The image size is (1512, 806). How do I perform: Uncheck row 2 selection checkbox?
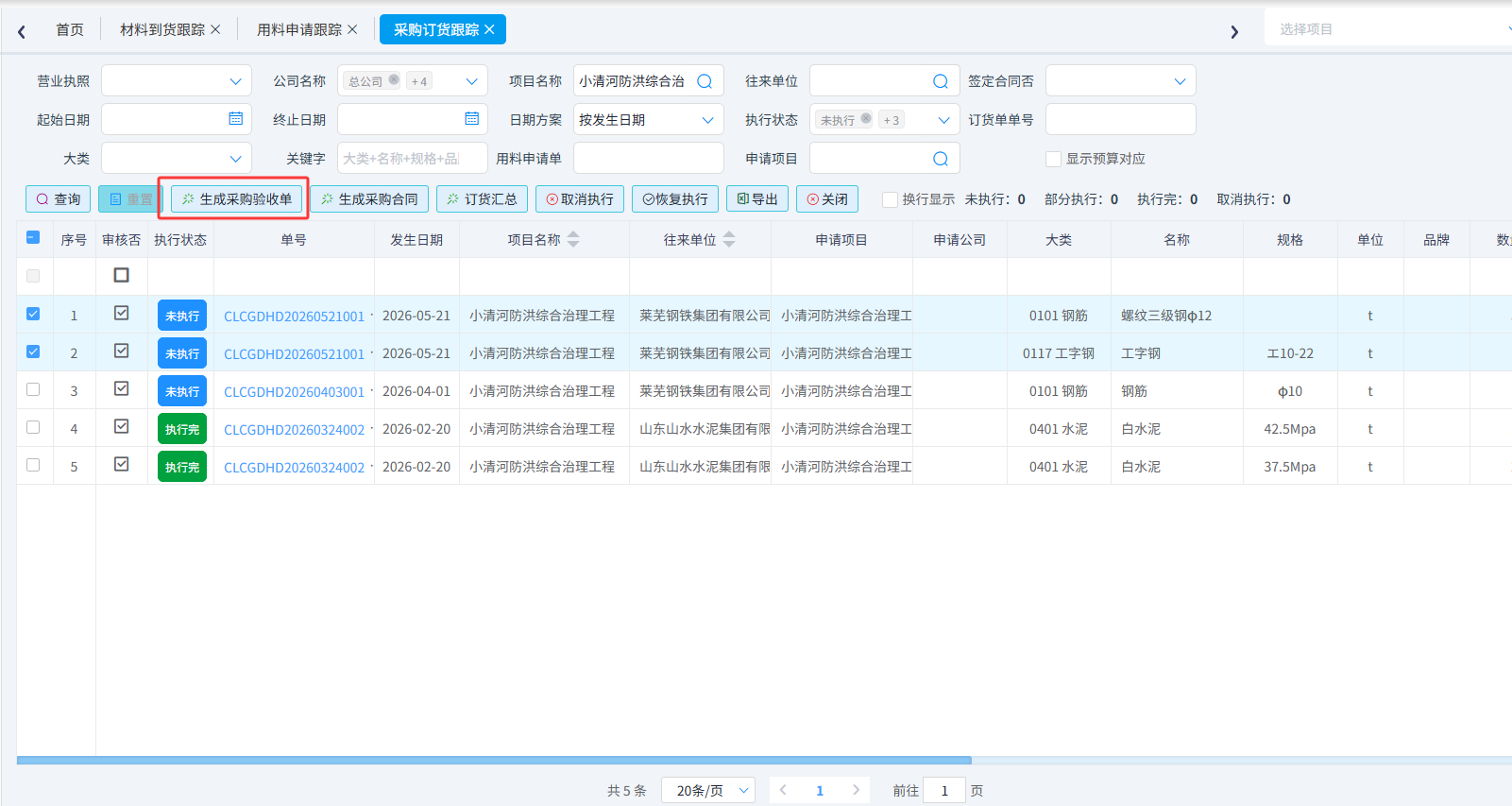(33, 352)
